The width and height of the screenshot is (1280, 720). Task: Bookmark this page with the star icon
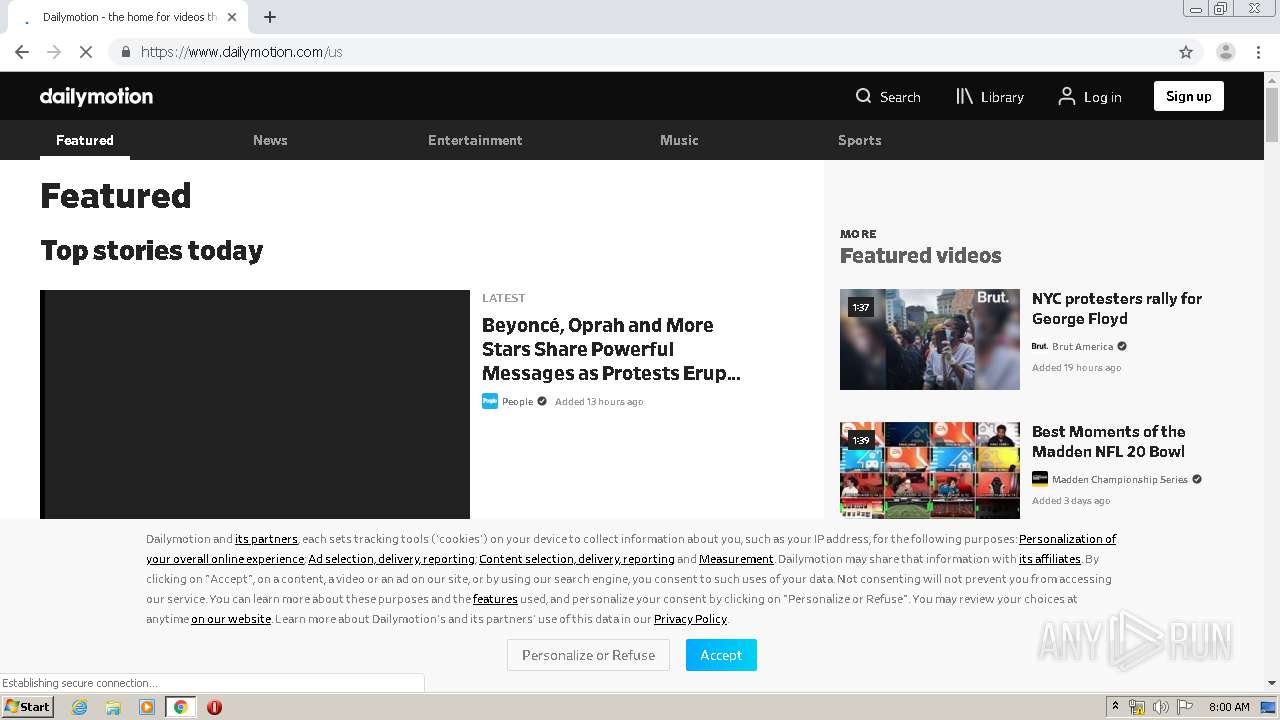[x=1186, y=52]
